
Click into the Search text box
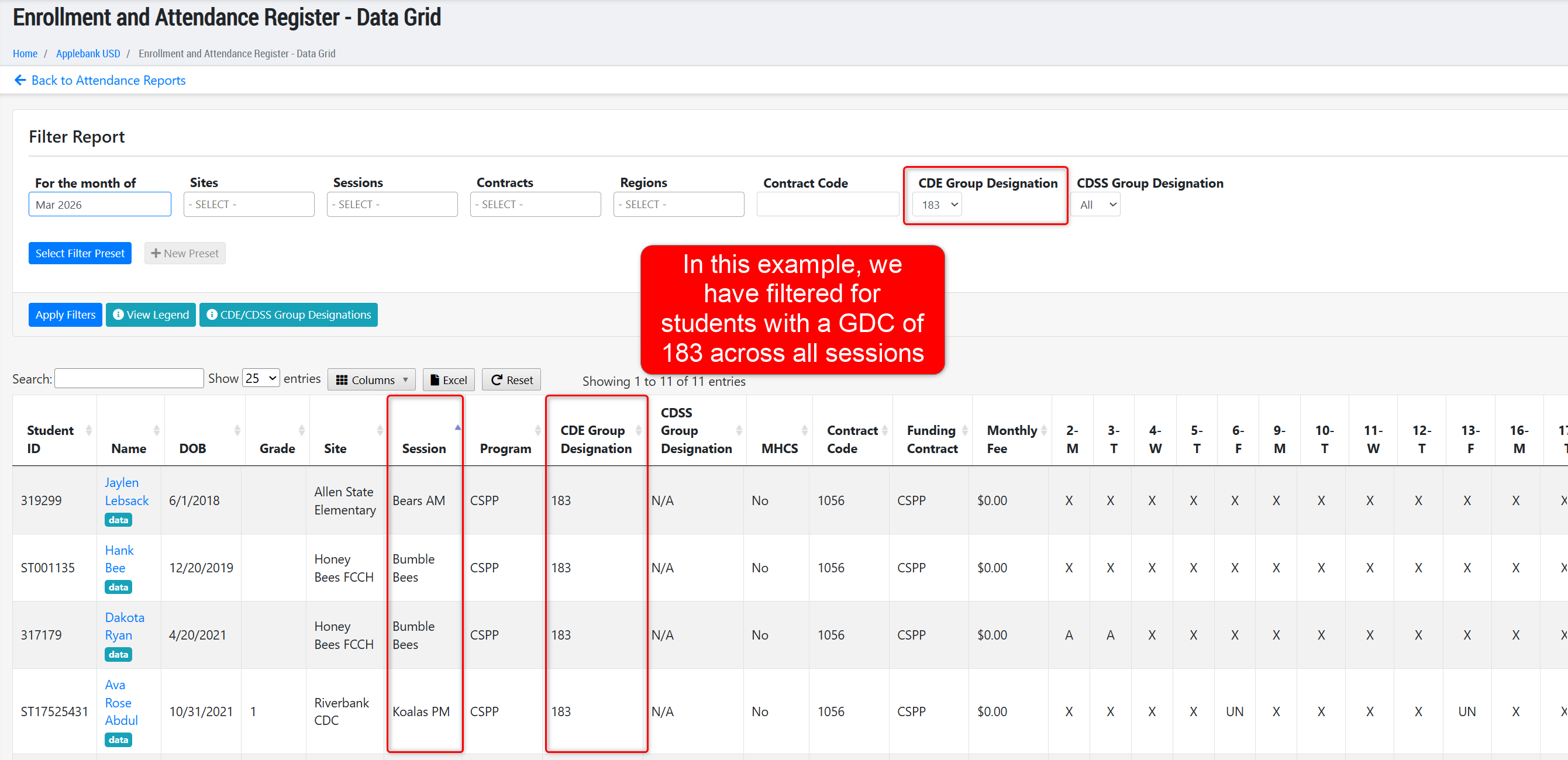tap(129, 378)
